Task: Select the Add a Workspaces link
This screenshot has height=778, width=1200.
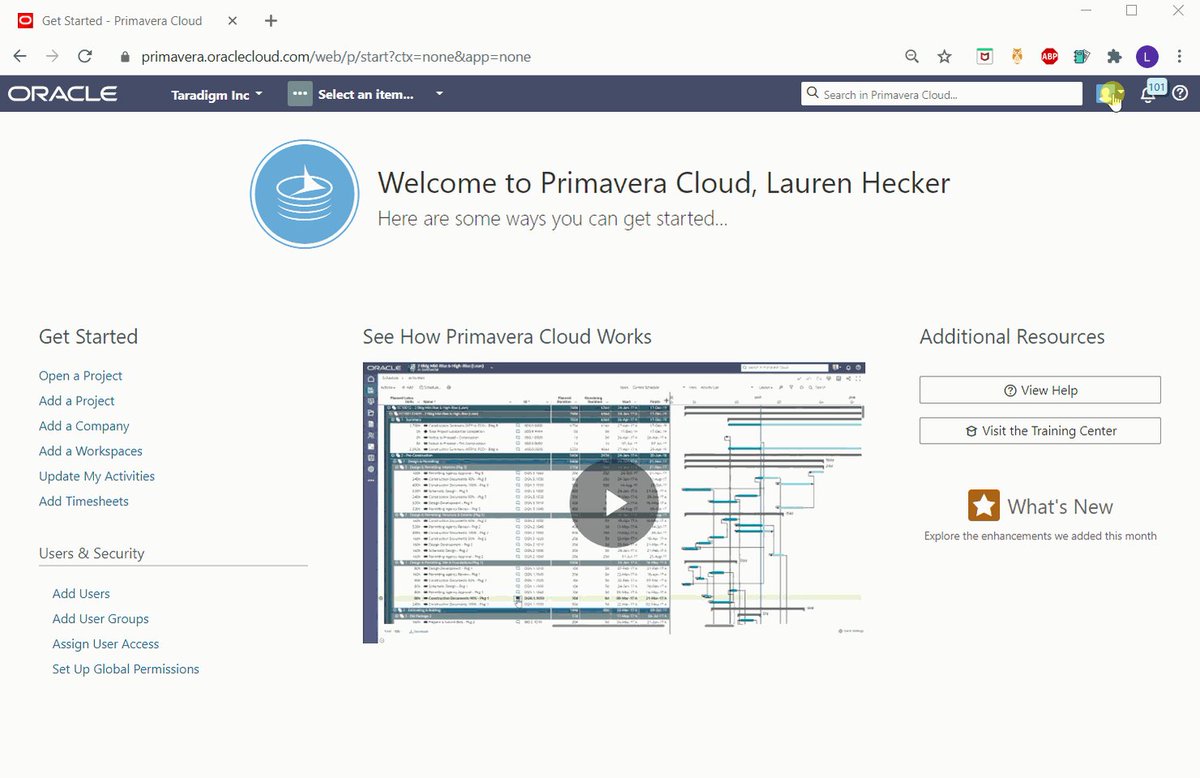Action: click(91, 451)
